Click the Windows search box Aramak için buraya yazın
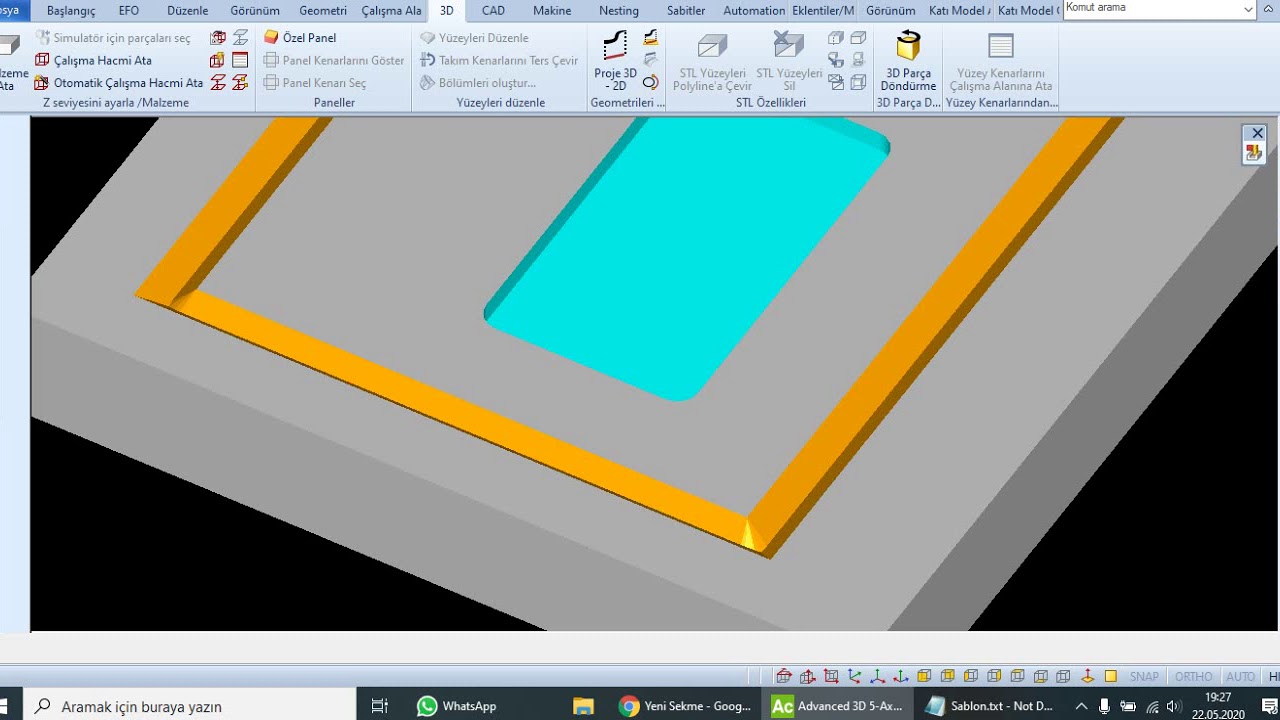1280x720 pixels. click(x=189, y=706)
